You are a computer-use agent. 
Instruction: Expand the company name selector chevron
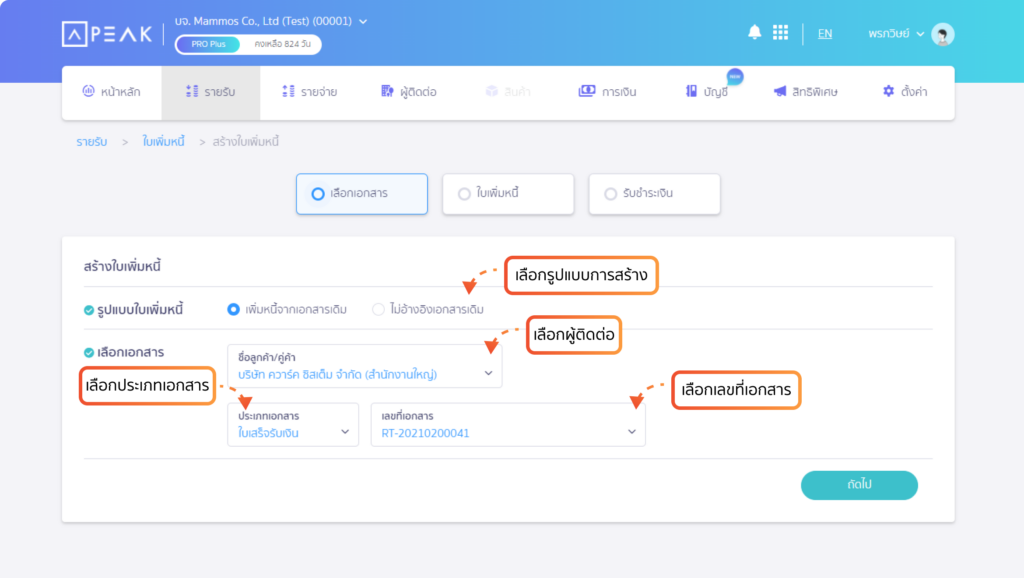click(x=363, y=22)
